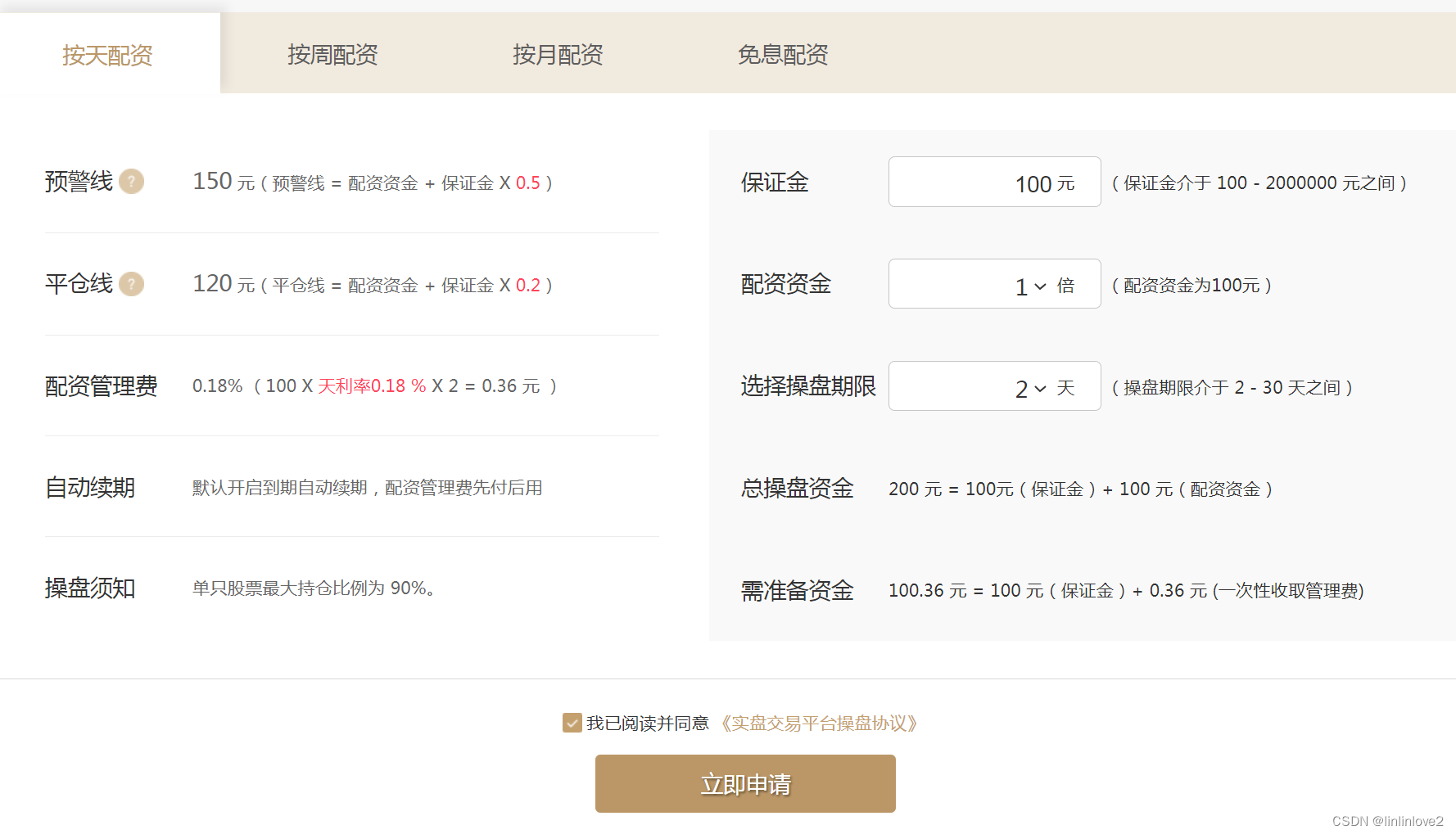Expand the 配资资金 multiplier dropdown
1456x834 pixels.
[x=994, y=284]
